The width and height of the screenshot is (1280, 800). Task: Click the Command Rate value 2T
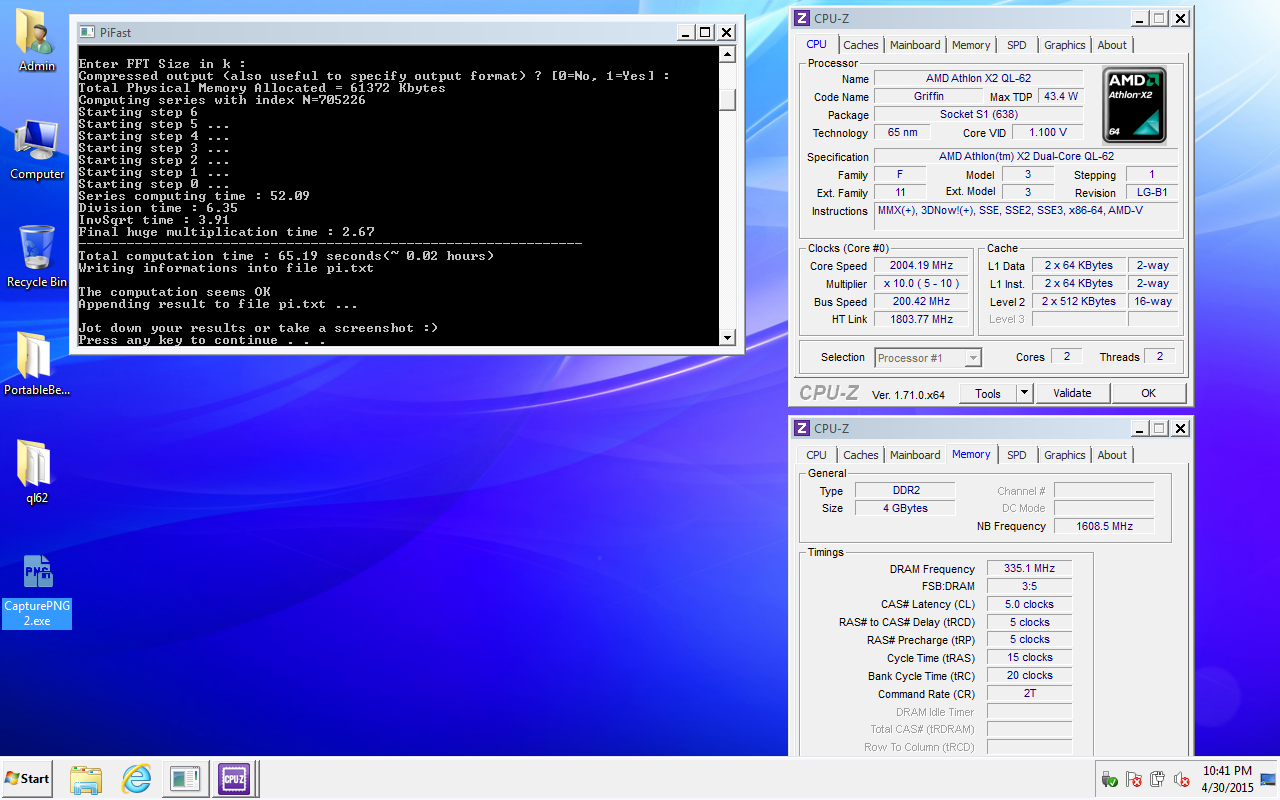(1029, 694)
